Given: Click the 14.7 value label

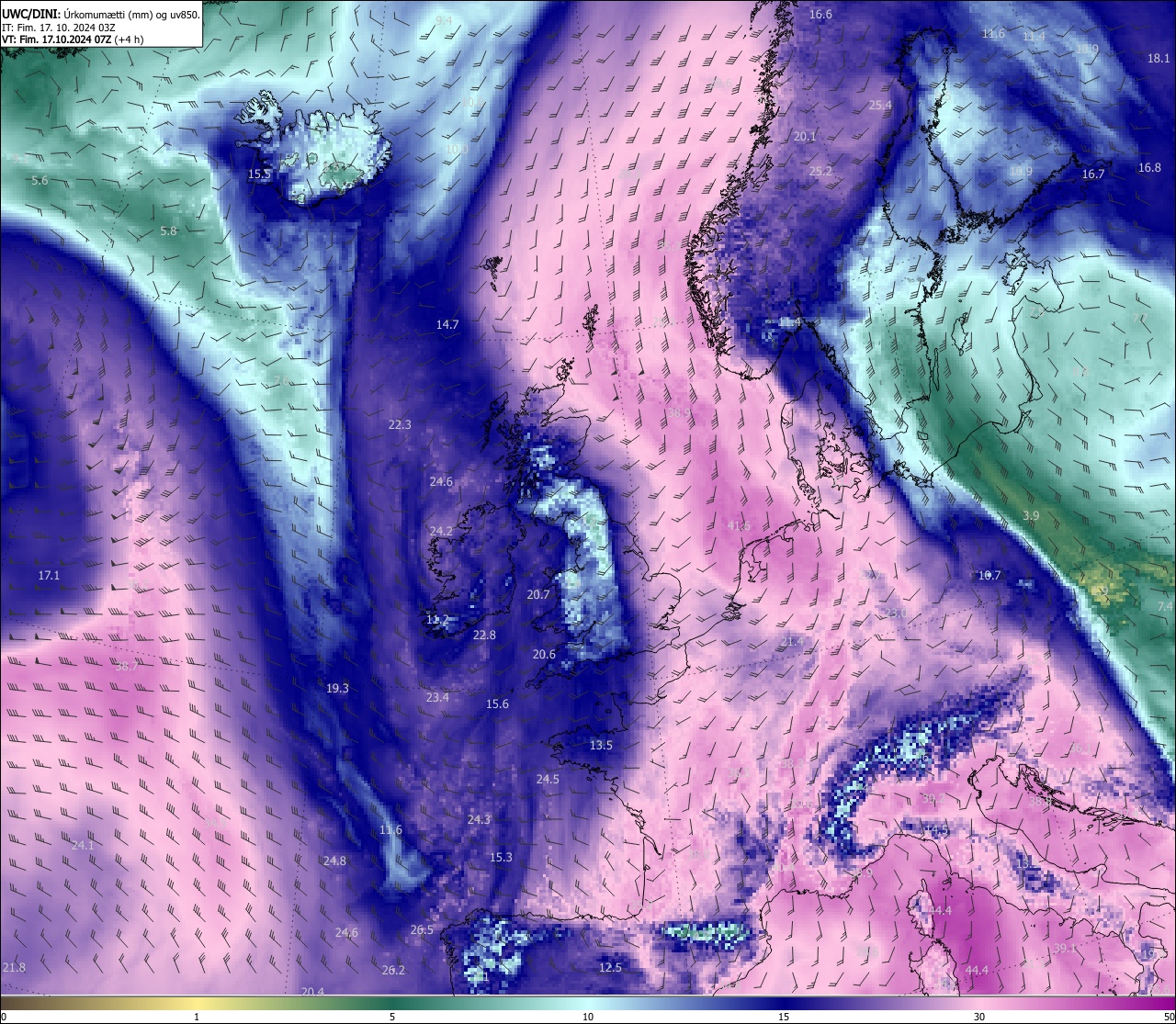Looking at the screenshot, I should click(x=447, y=324).
